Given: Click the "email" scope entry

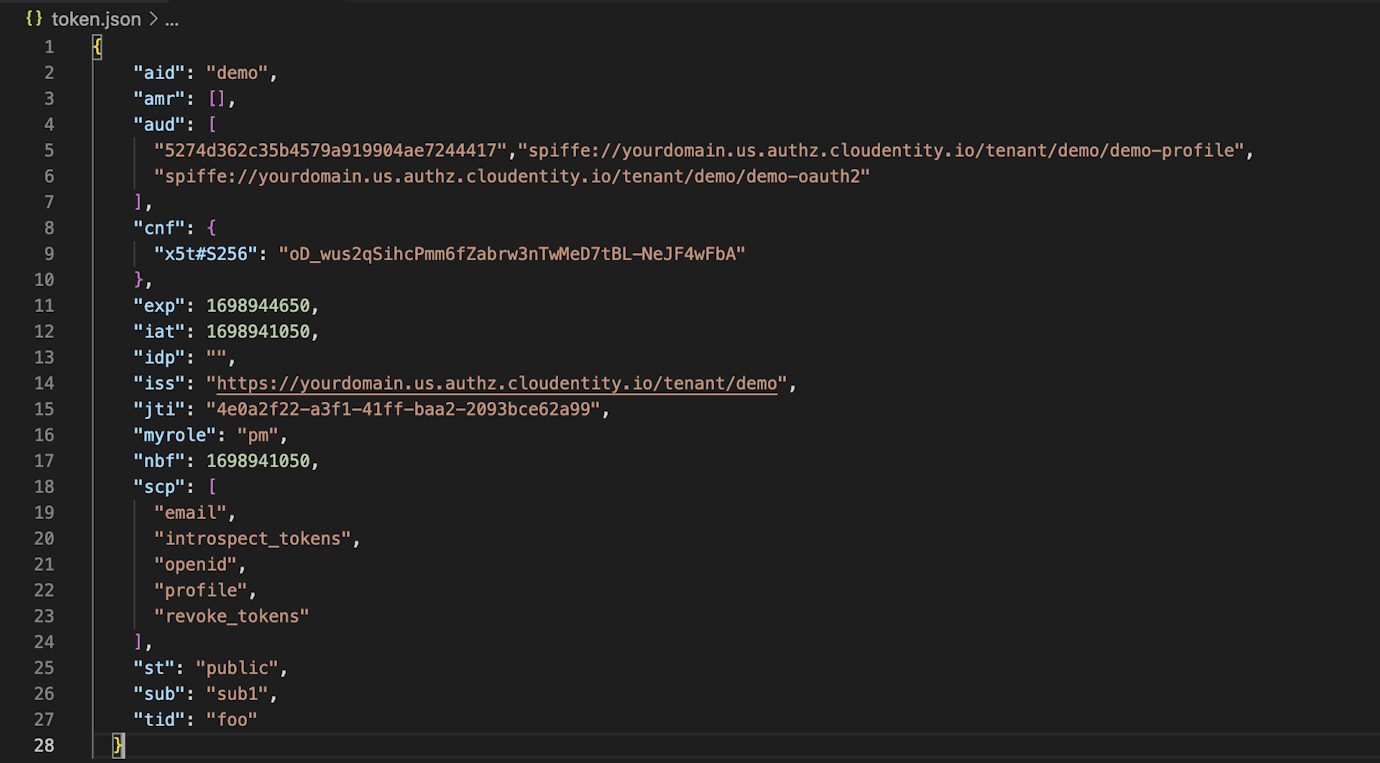Looking at the screenshot, I should pos(191,512).
